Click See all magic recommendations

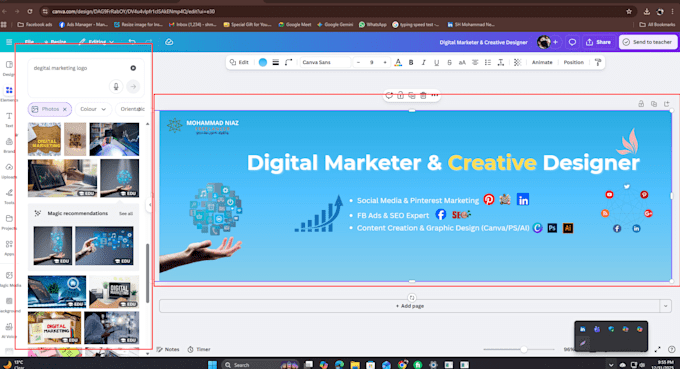coord(126,214)
